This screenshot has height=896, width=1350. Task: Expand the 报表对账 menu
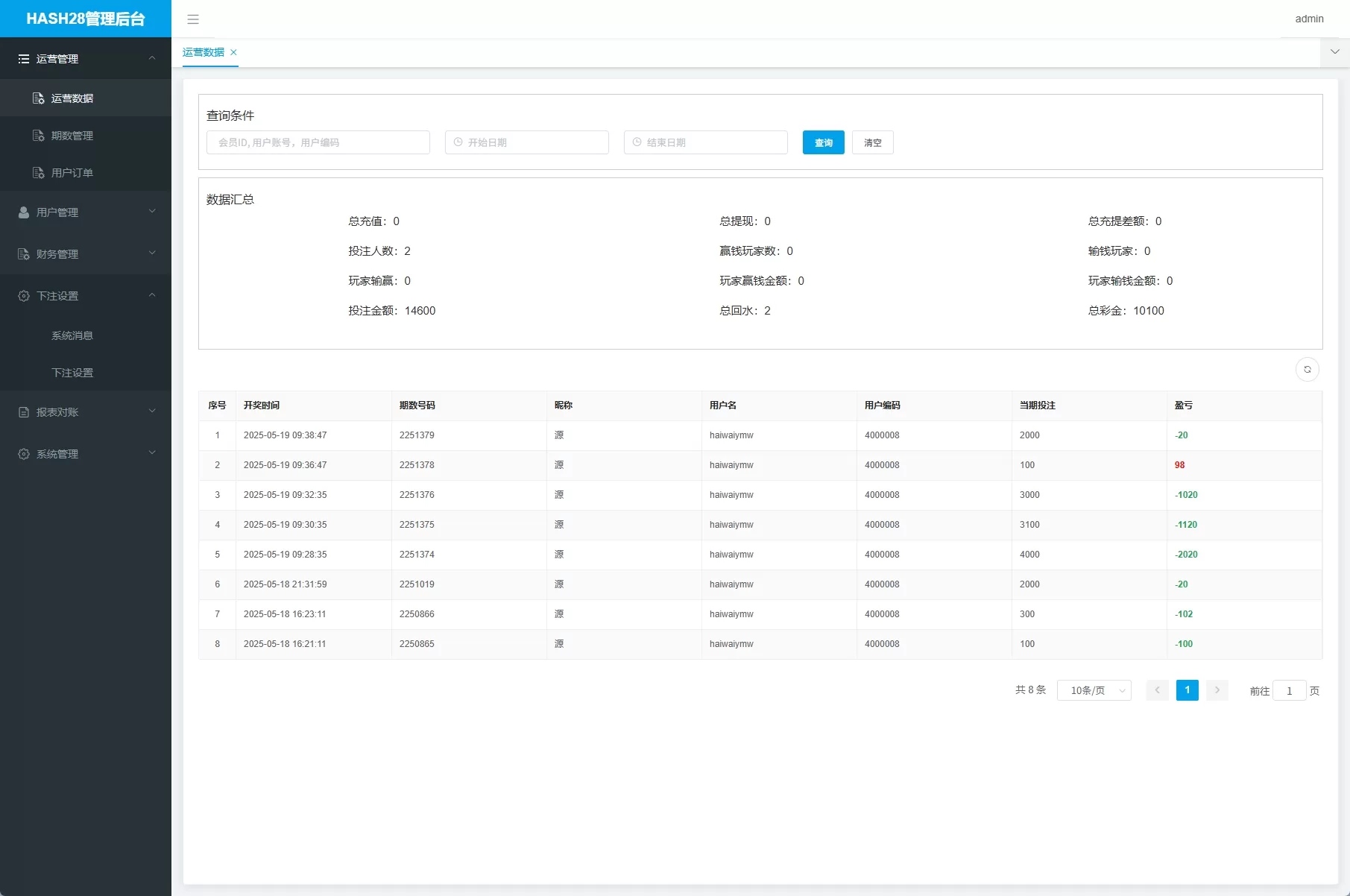(x=86, y=412)
